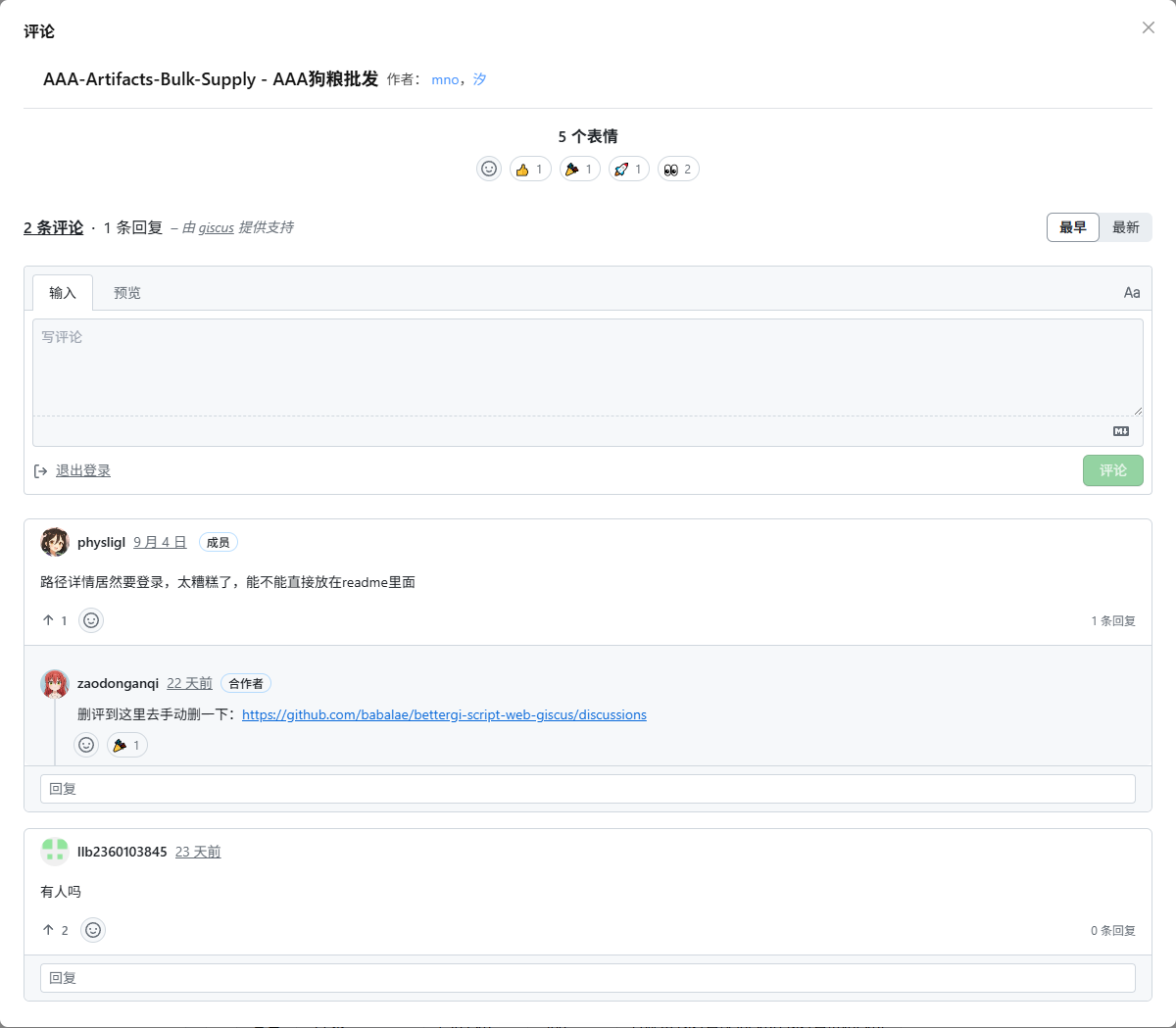Viewport: 1176px width, 1028px height.
Task: Add emoji reaction to zaodonganqi's reply
Action: click(x=86, y=745)
